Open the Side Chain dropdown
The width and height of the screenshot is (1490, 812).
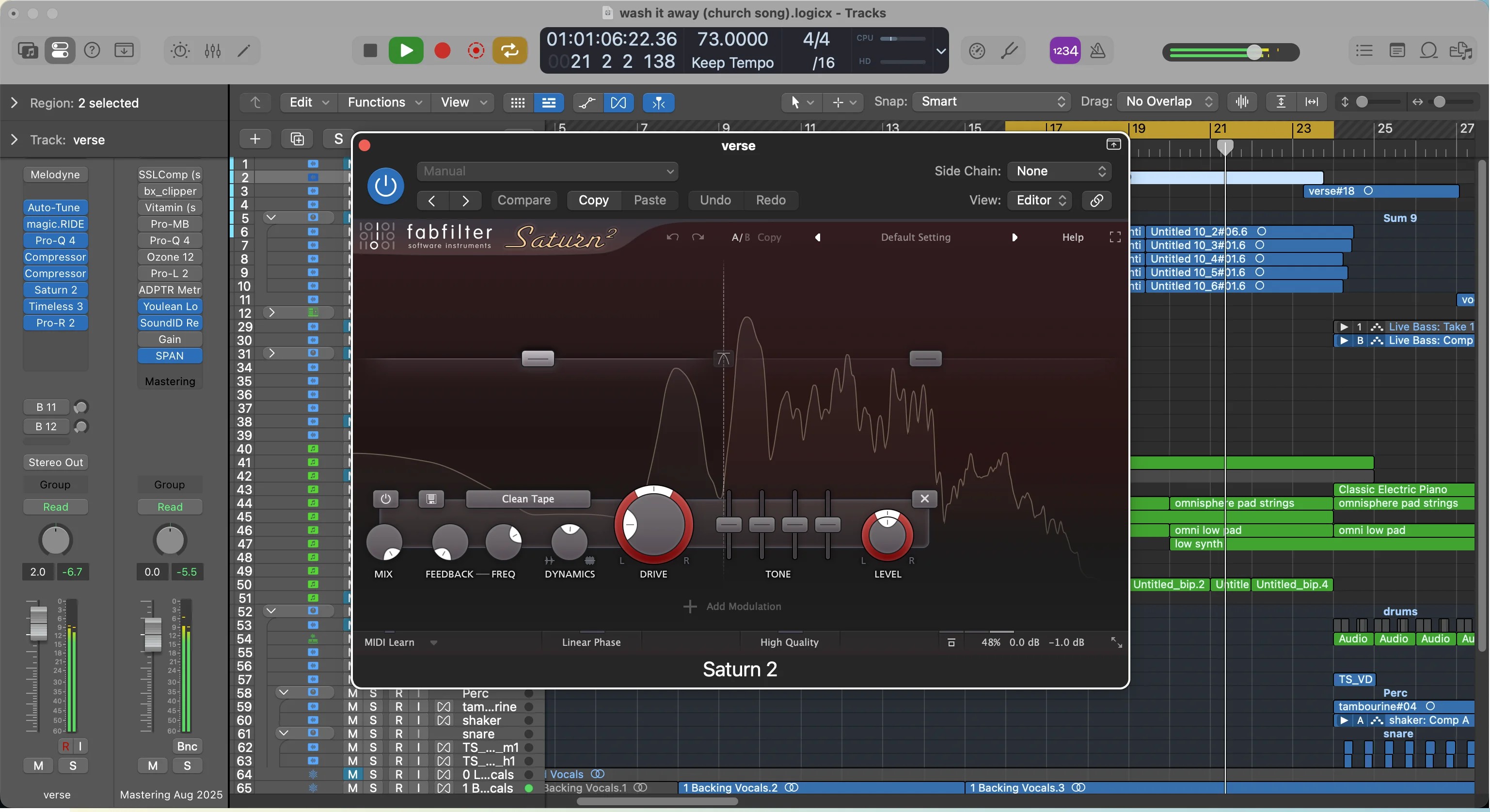click(x=1059, y=171)
